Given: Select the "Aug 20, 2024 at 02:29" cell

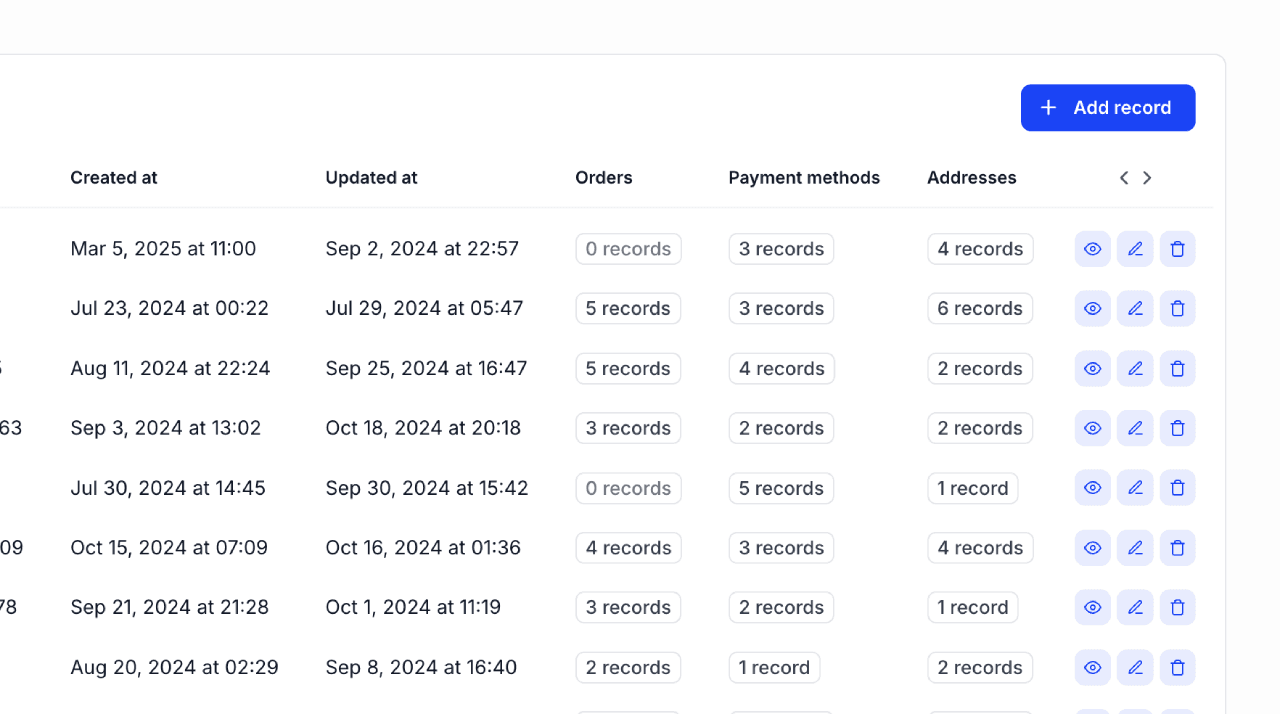Looking at the screenshot, I should (x=174, y=667).
